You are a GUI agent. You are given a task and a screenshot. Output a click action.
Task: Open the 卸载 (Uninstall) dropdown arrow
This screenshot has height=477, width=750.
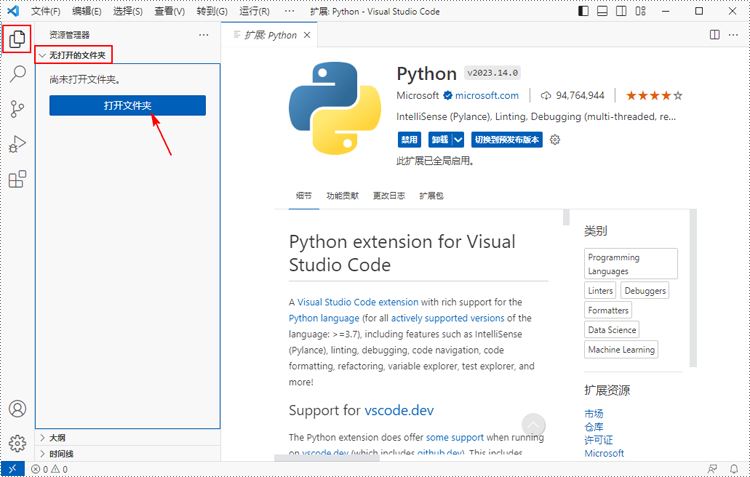457,140
